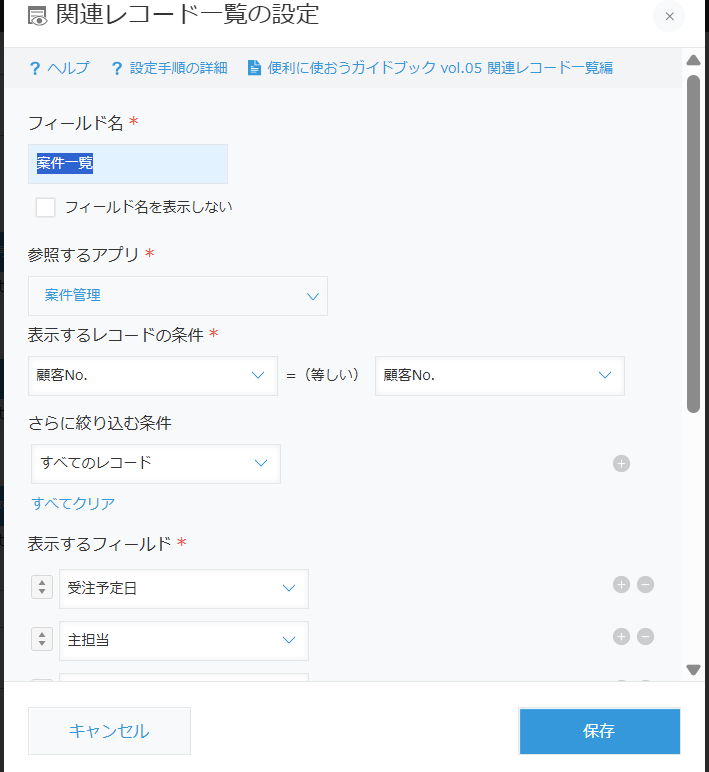
Task: Click the reorder handle for 受注予定日
Action: [42, 587]
